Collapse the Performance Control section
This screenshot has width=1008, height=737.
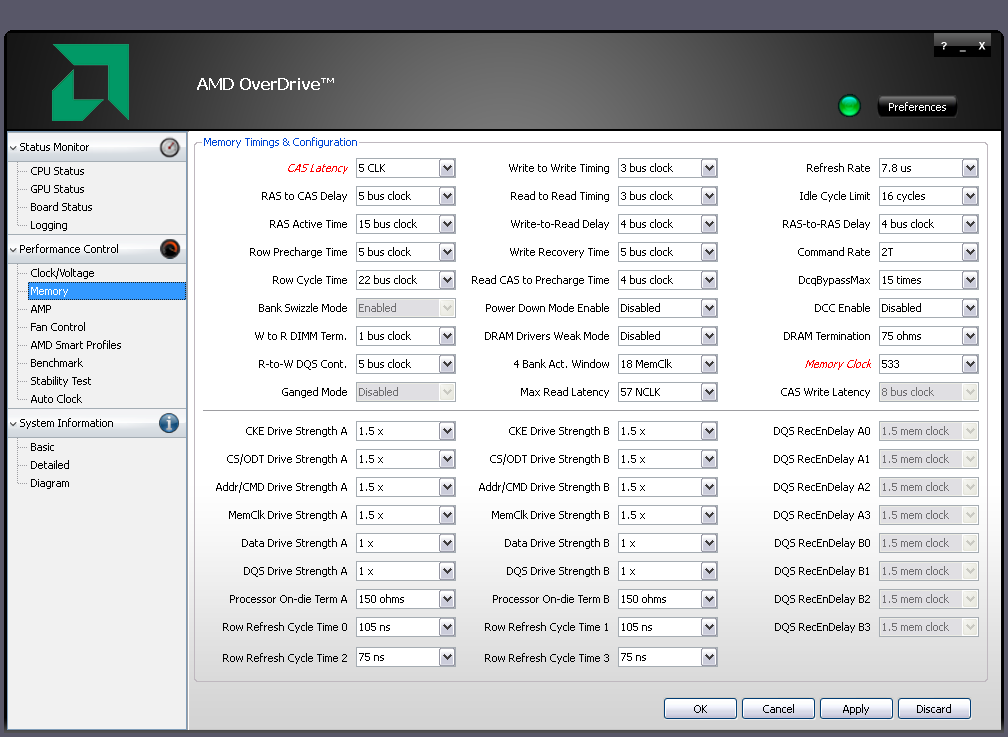[13, 250]
